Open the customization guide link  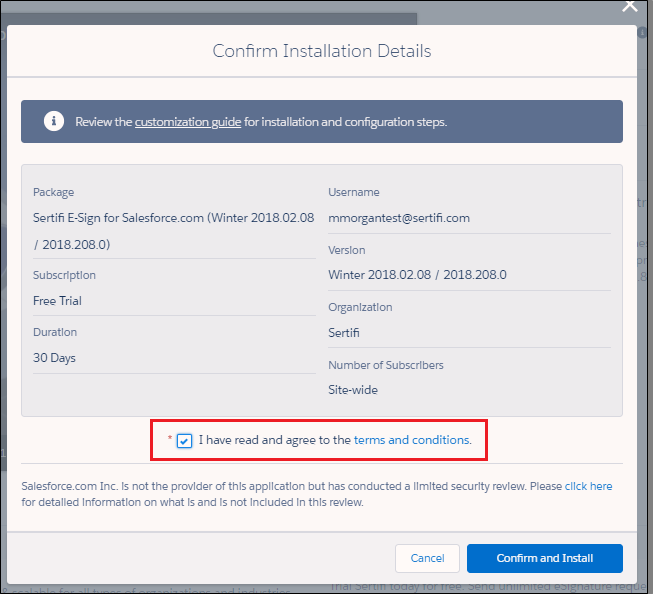point(188,122)
